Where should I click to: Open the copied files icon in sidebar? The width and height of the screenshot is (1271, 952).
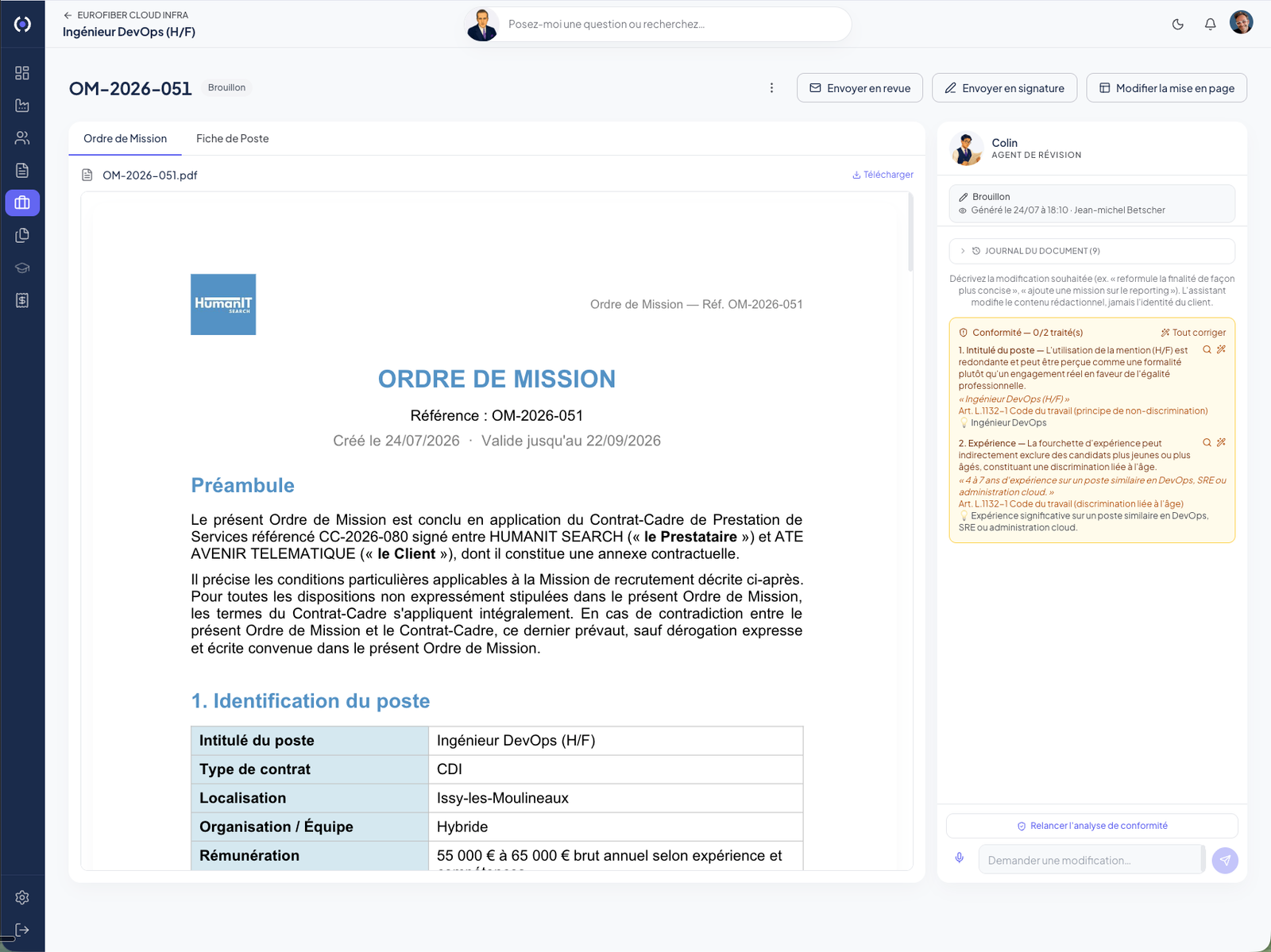pyautogui.click(x=22, y=236)
